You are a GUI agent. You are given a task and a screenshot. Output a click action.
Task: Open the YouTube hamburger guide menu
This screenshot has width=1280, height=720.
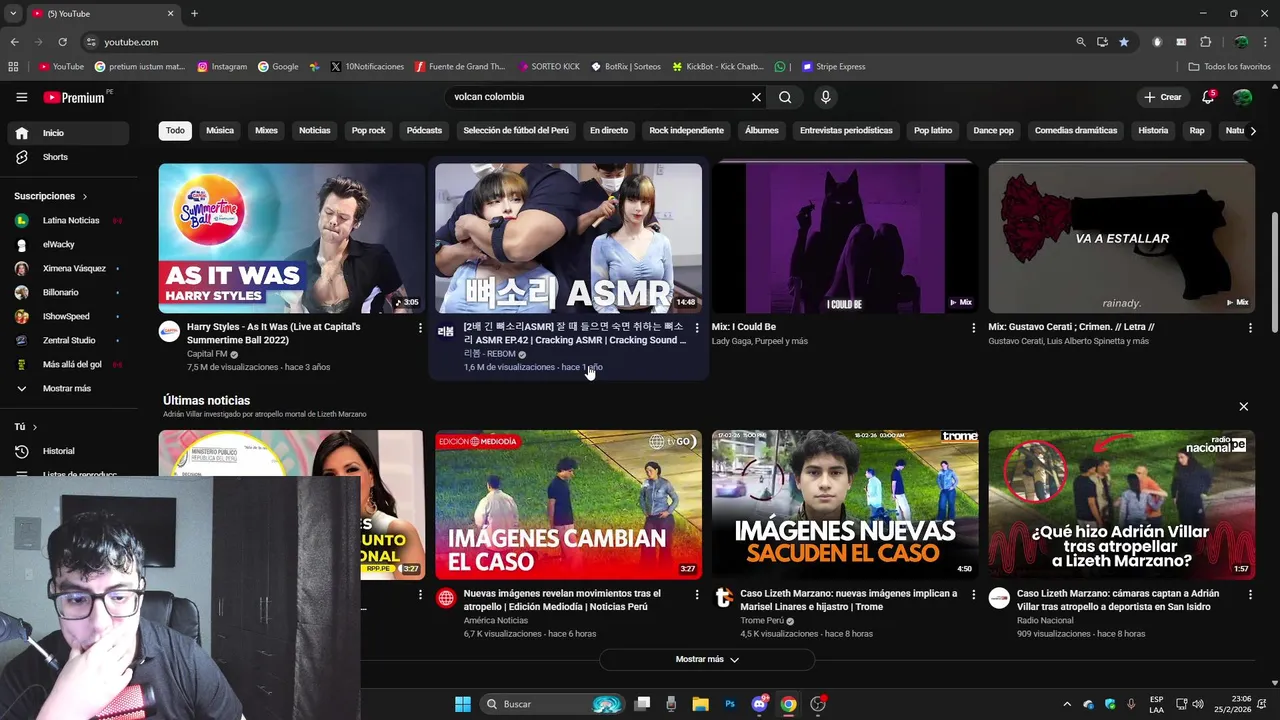click(x=21, y=97)
